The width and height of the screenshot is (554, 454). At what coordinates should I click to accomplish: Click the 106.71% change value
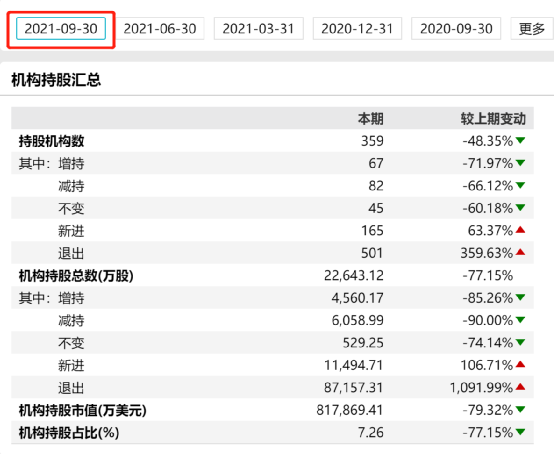click(487, 365)
